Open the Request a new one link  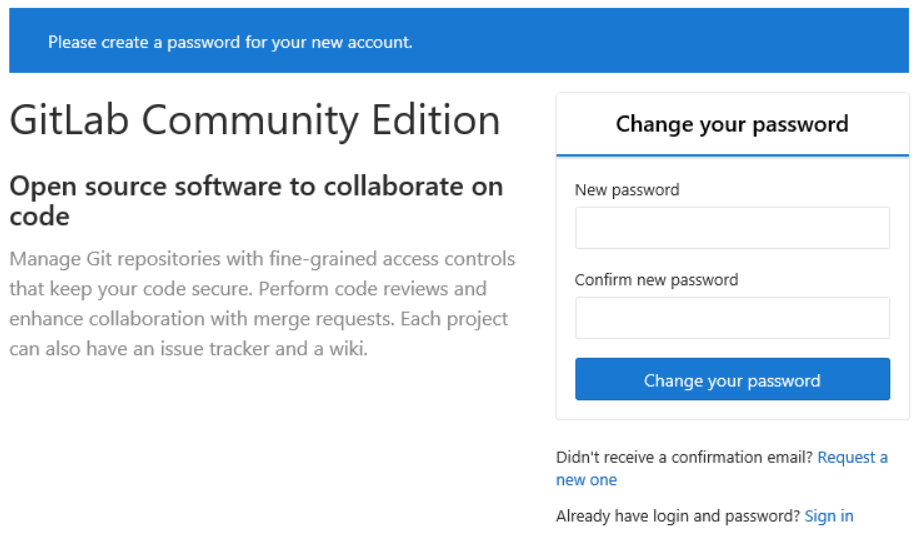[852, 457]
